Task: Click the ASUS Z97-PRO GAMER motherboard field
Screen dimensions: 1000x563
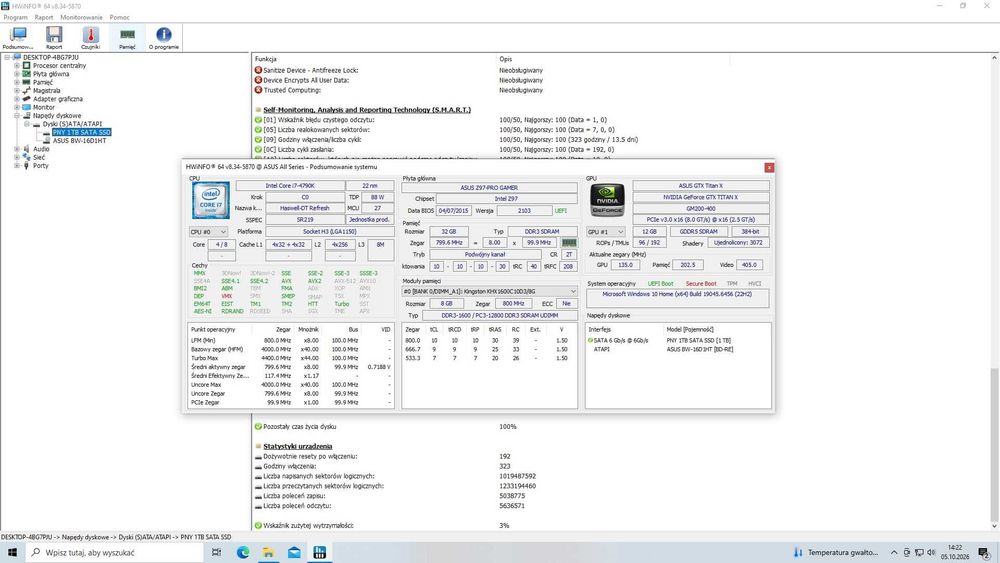Action: click(489, 187)
